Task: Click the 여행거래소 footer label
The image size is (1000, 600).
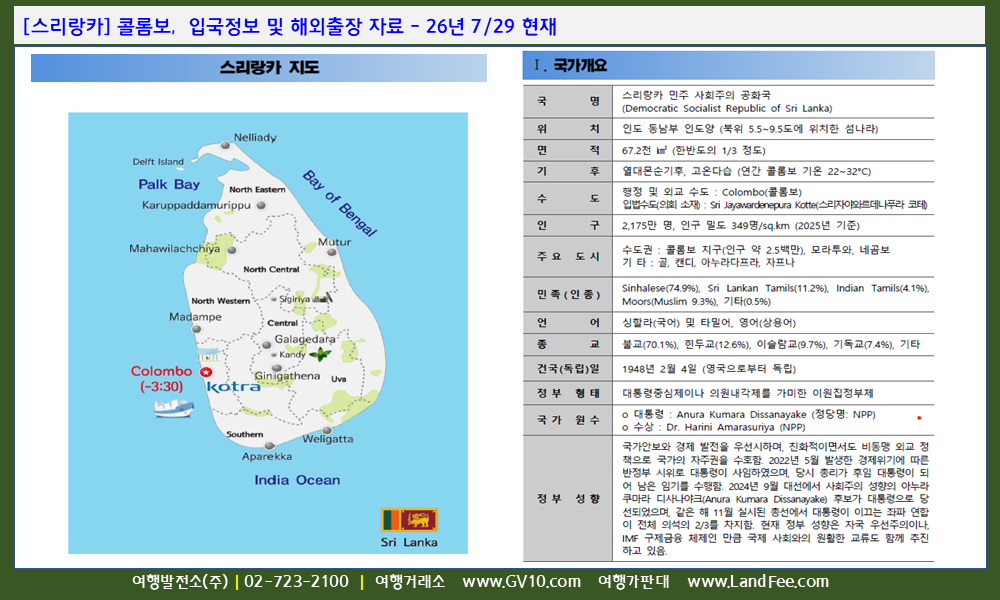Action: tap(410, 582)
